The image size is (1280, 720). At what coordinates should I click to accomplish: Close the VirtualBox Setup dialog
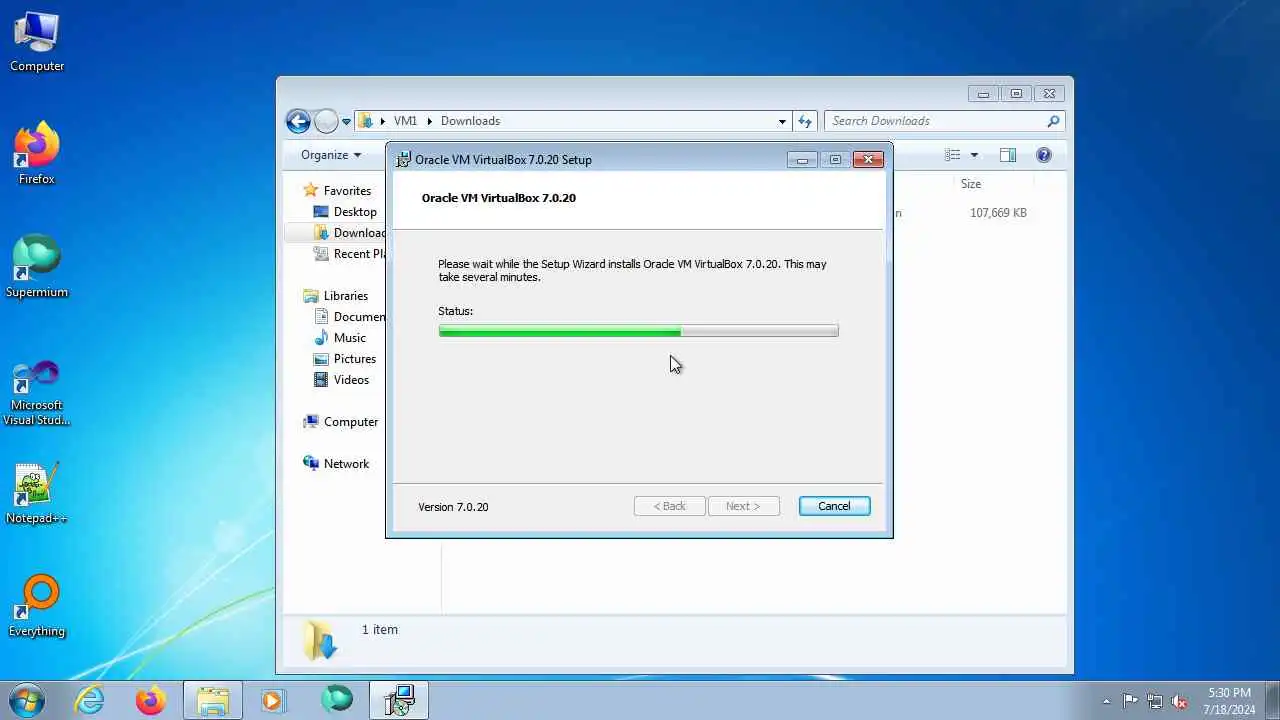[x=868, y=160]
